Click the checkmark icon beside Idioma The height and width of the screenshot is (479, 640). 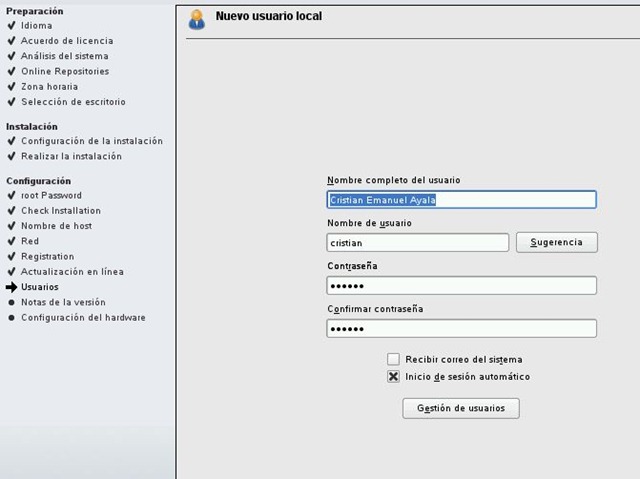(11, 25)
